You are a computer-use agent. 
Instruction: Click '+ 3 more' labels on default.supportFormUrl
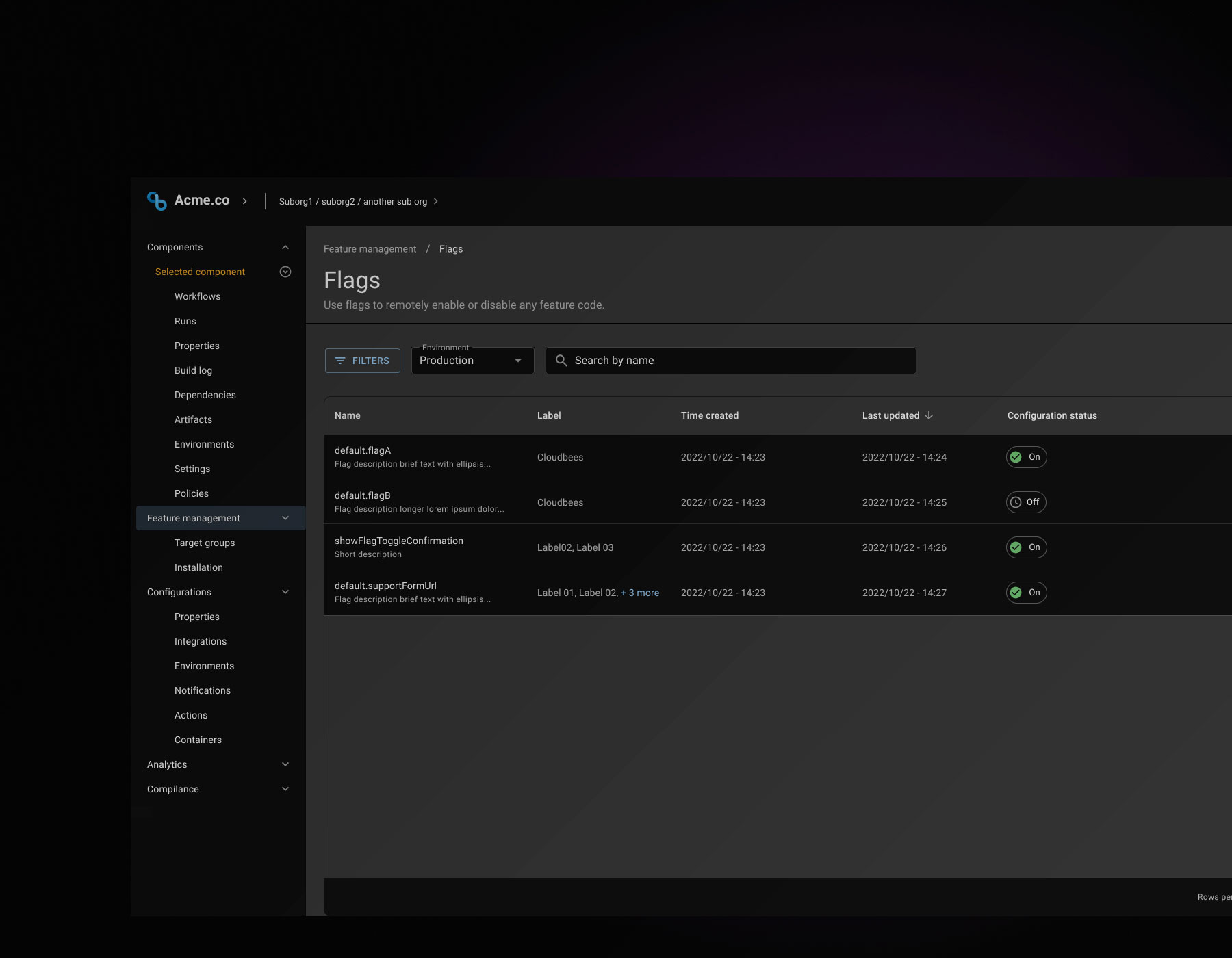click(x=640, y=593)
